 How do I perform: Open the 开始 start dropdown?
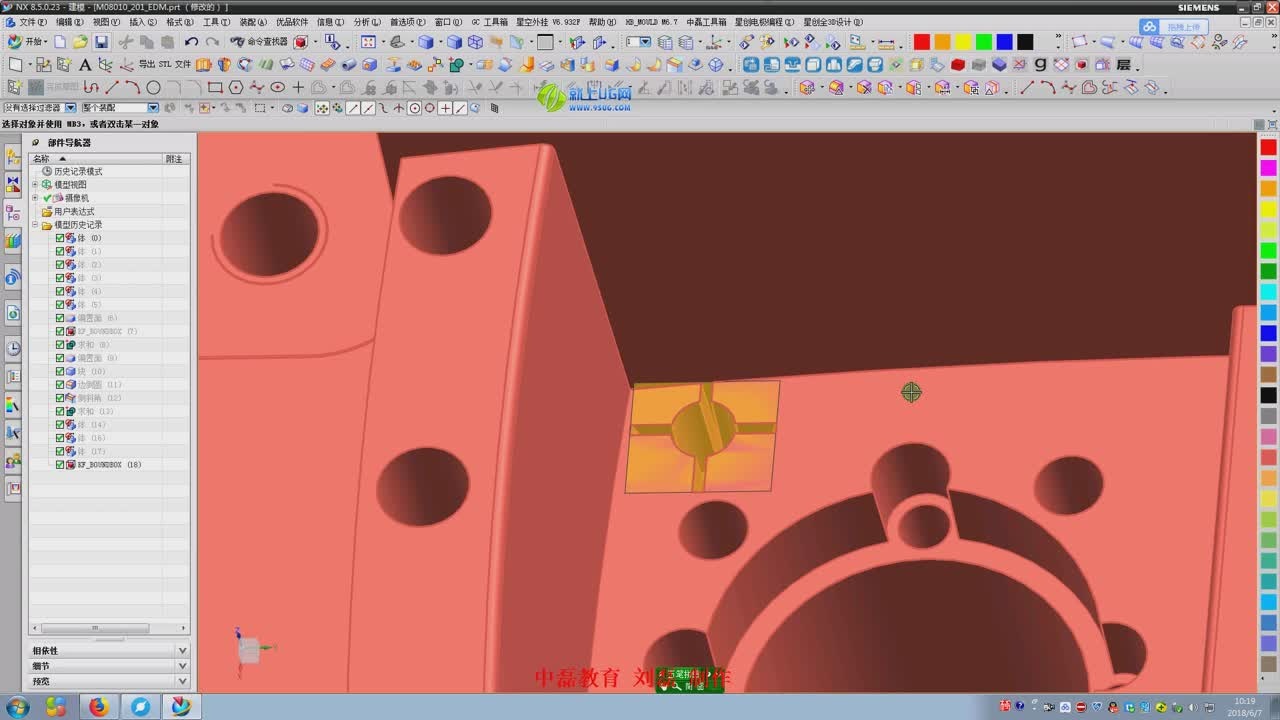27,42
